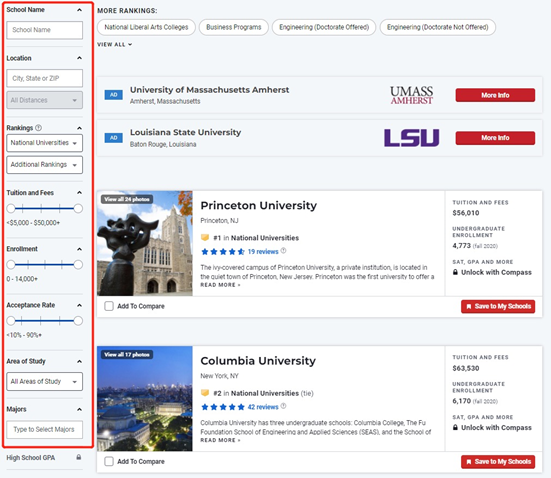Screen dimensions: 551x478
Task: Open the Columbia University title link
Action: (258, 361)
